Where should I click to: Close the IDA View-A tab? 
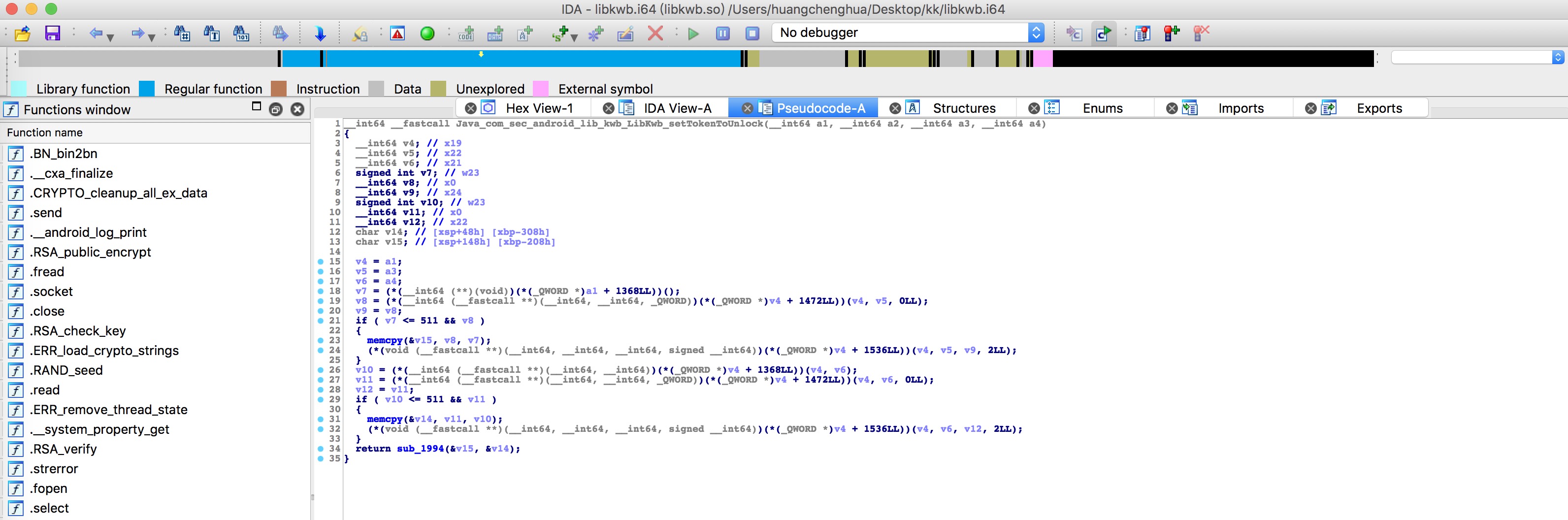click(608, 108)
